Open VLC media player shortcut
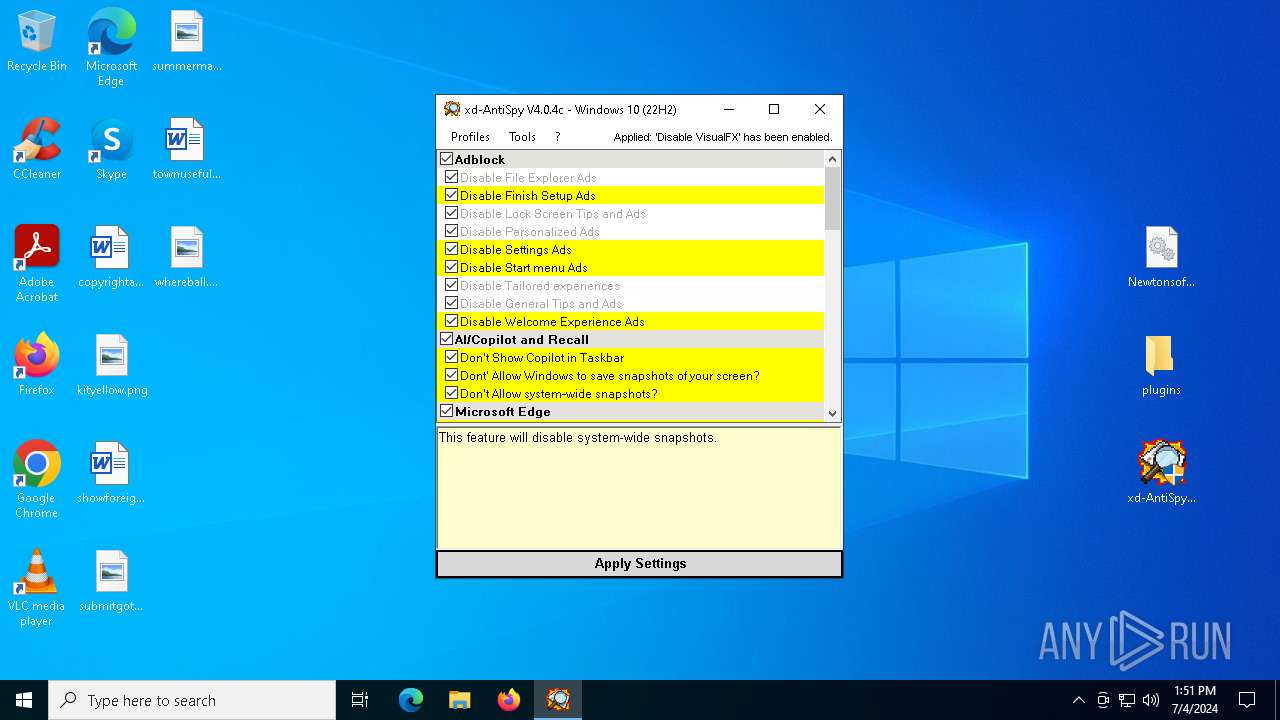Screen dimensions: 1280x720 [x=37, y=588]
